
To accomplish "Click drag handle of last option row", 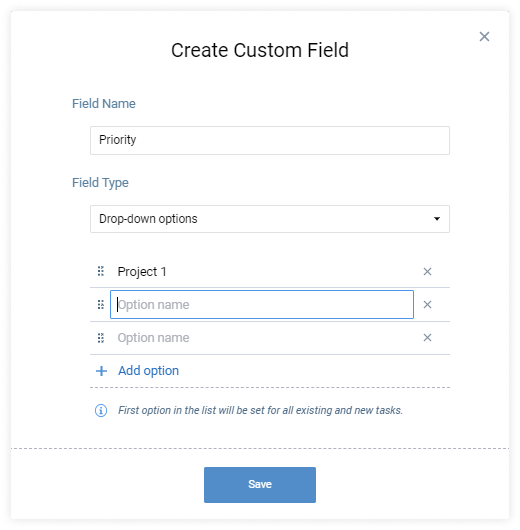I will pyautogui.click(x=101, y=338).
